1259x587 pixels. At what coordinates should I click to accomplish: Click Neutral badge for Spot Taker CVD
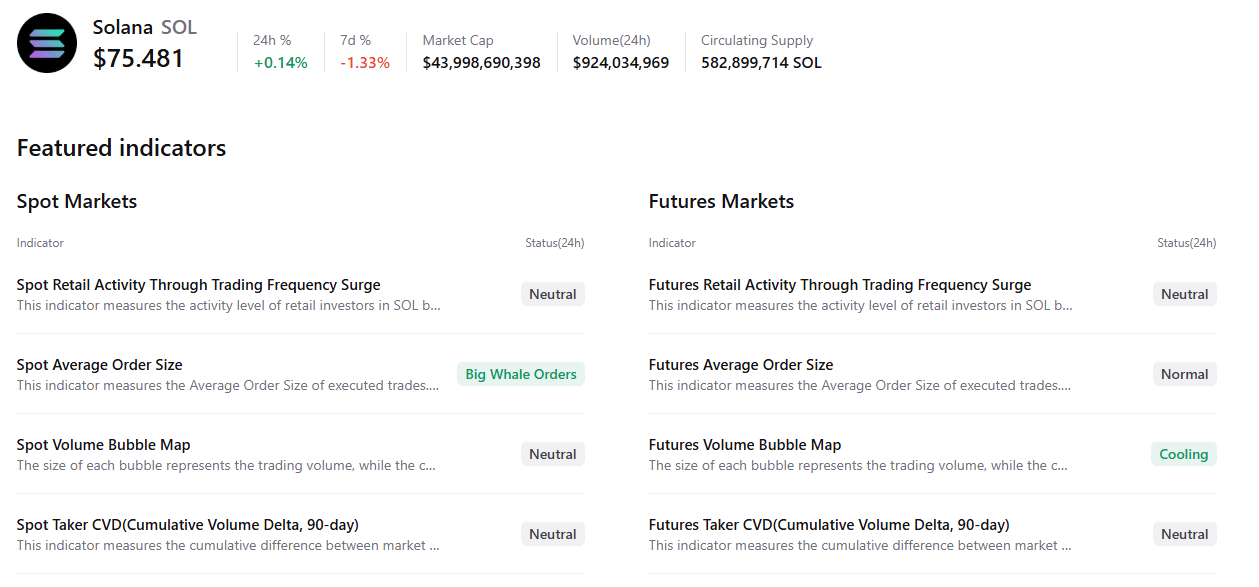tap(553, 534)
